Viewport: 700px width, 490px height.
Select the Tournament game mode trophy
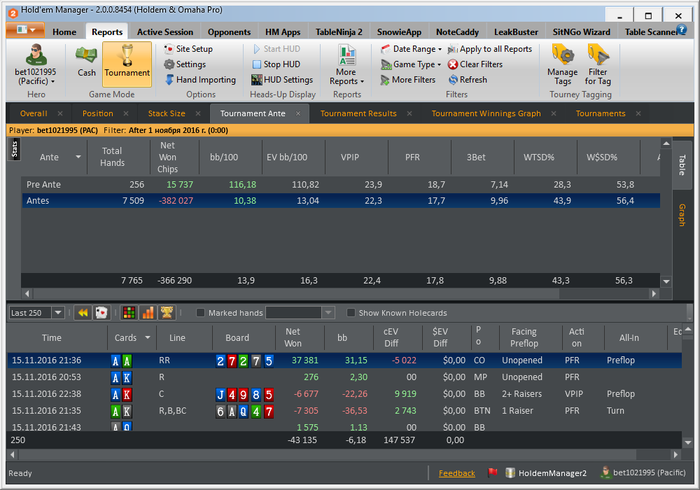127,64
